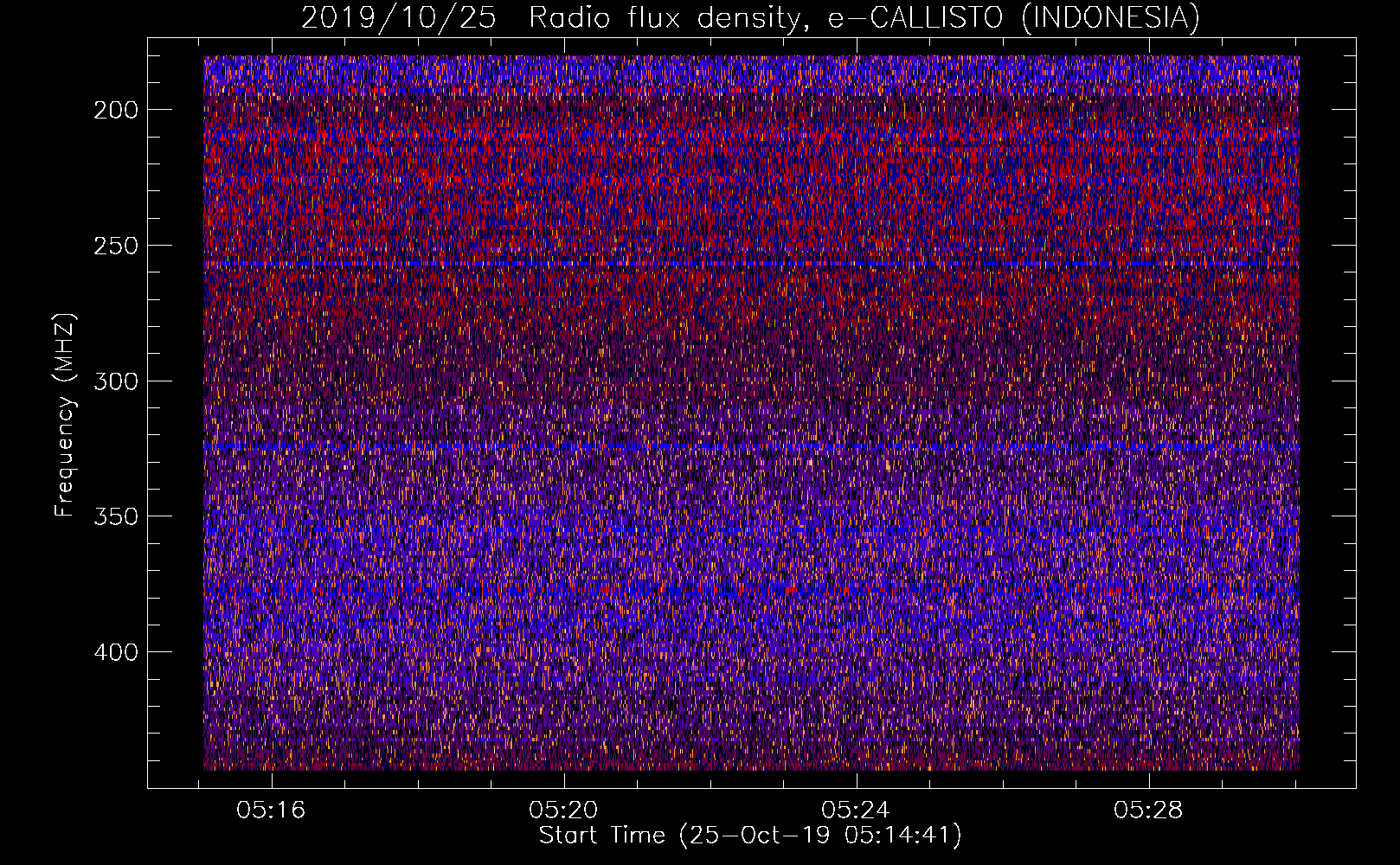Click the 350 frequency tick label
The image size is (1400, 865).
116,516
